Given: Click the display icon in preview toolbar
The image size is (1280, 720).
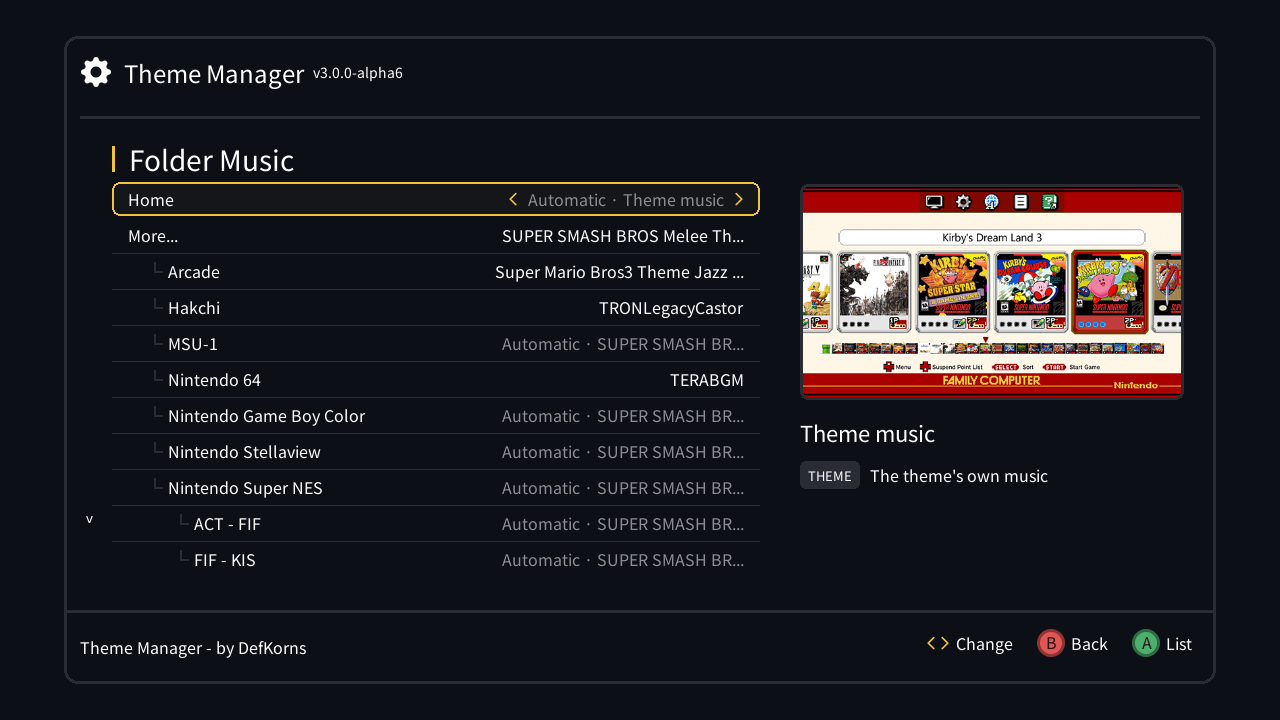Looking at the screenshot, I should [x=934, y=202].
